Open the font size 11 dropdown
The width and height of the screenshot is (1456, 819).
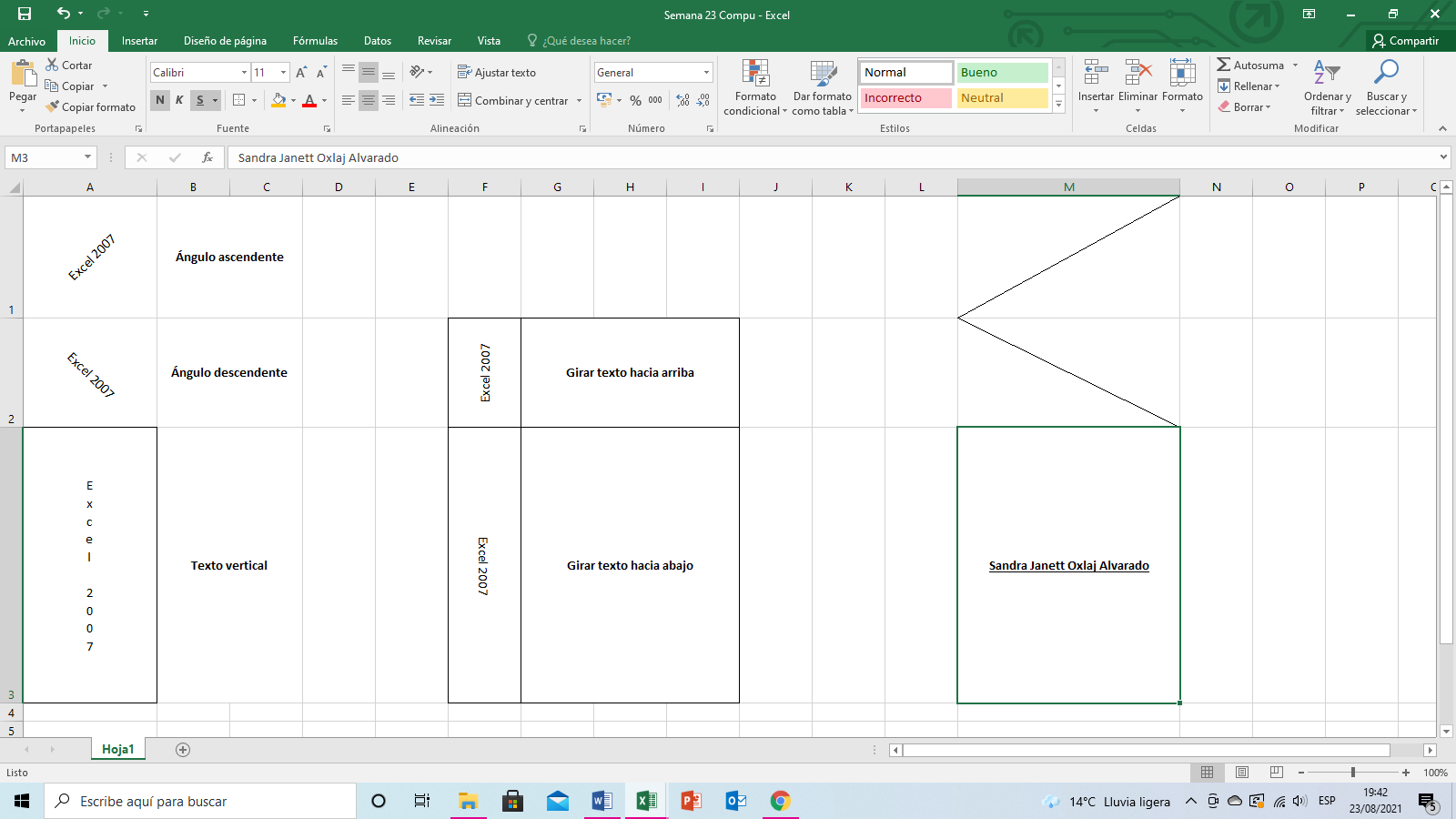pyautogui.click(x=284, y=72)
